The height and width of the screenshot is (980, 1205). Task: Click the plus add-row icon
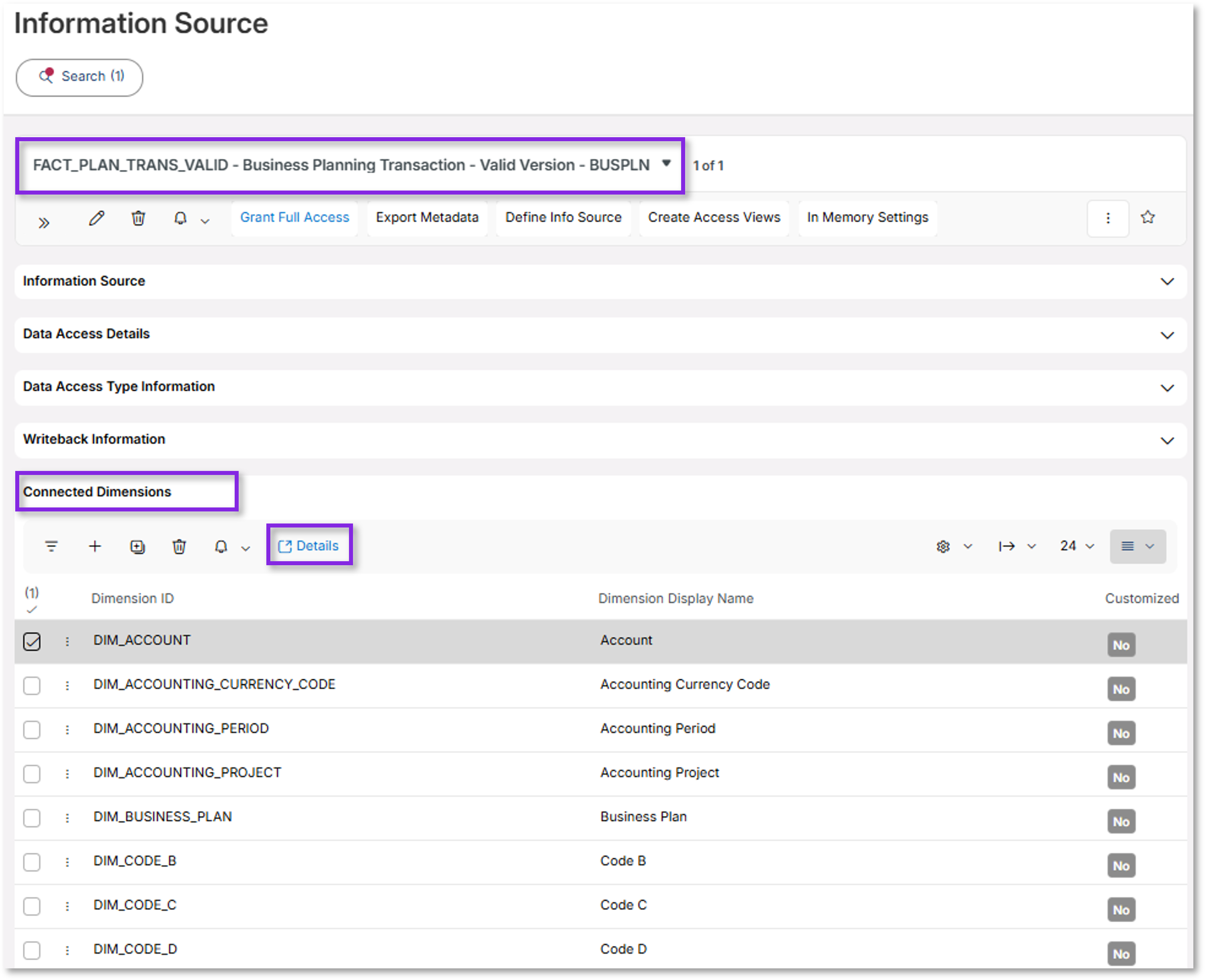point(95,546)
